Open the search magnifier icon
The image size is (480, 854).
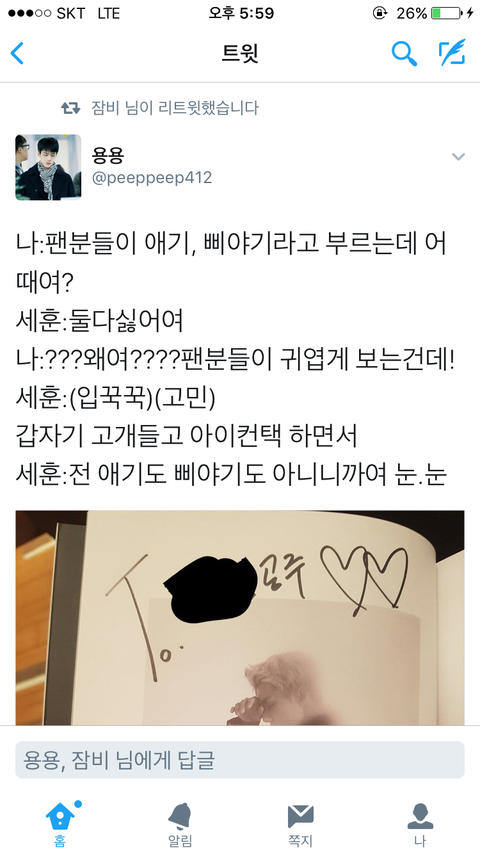tap(404, 53)
